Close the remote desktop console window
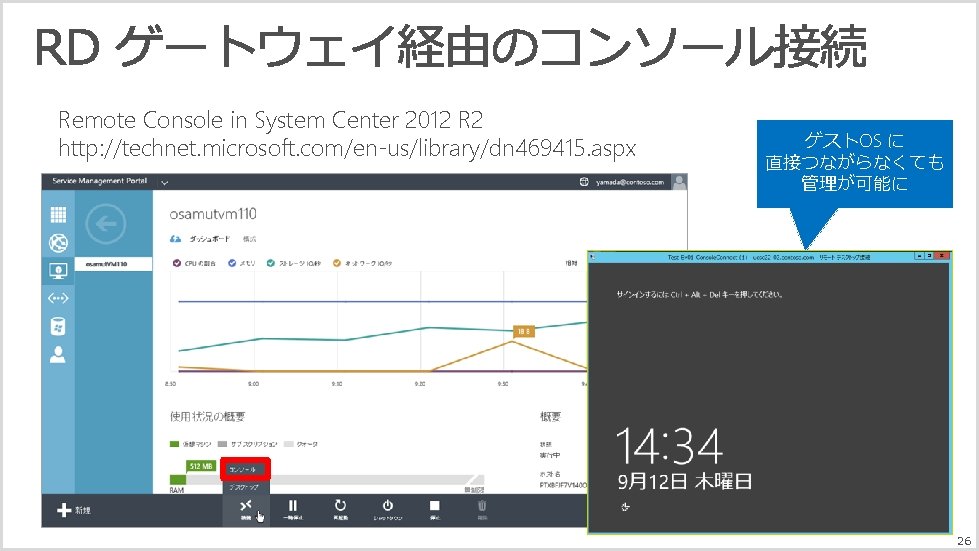979x551 pixels. [x=942, y=256]
